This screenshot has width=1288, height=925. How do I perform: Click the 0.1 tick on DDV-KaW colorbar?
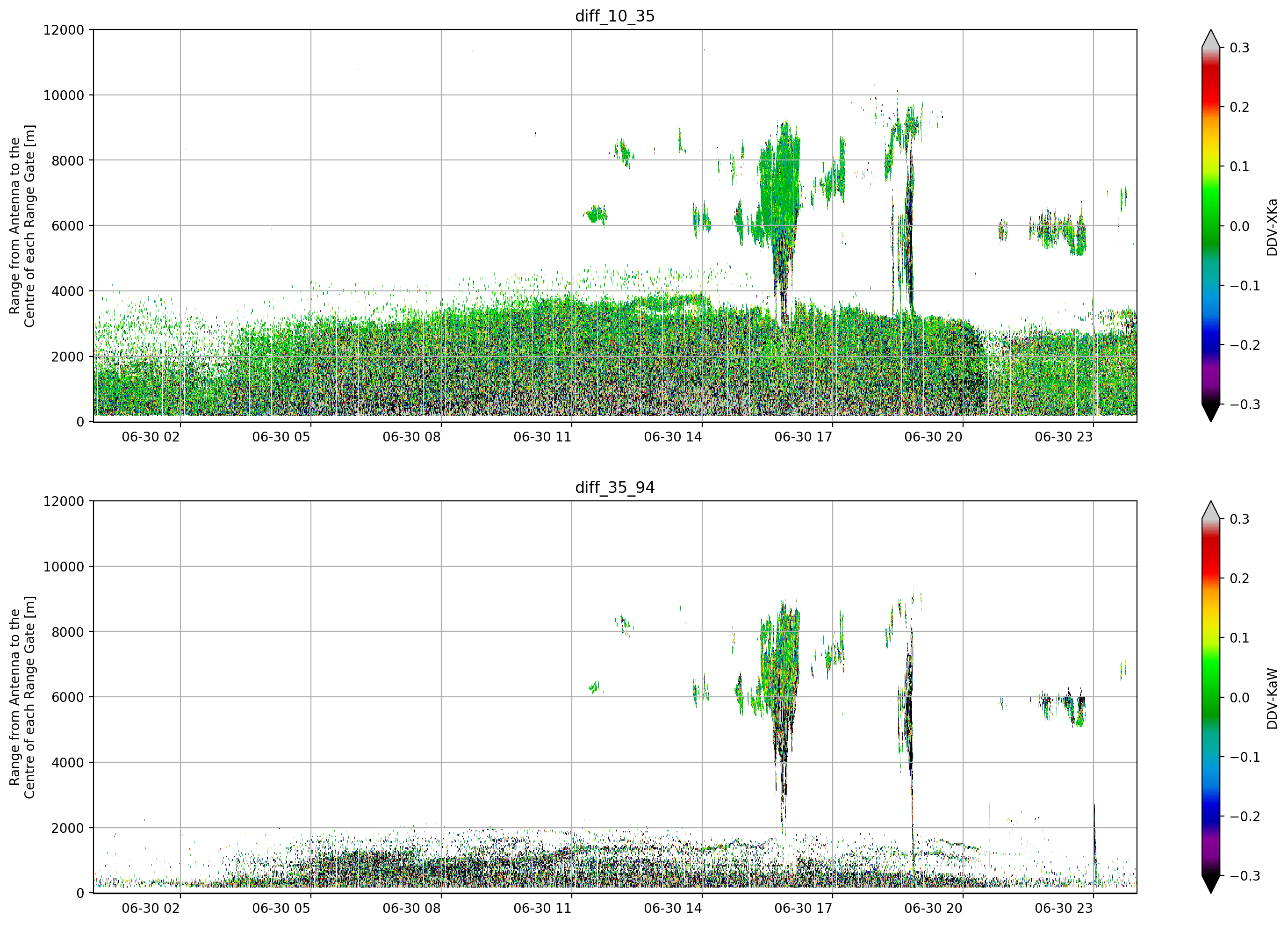click(x=1240, y=638)
